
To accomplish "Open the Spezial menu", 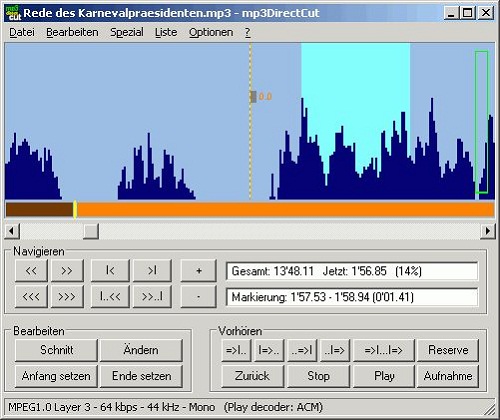I will pos(127,32).
